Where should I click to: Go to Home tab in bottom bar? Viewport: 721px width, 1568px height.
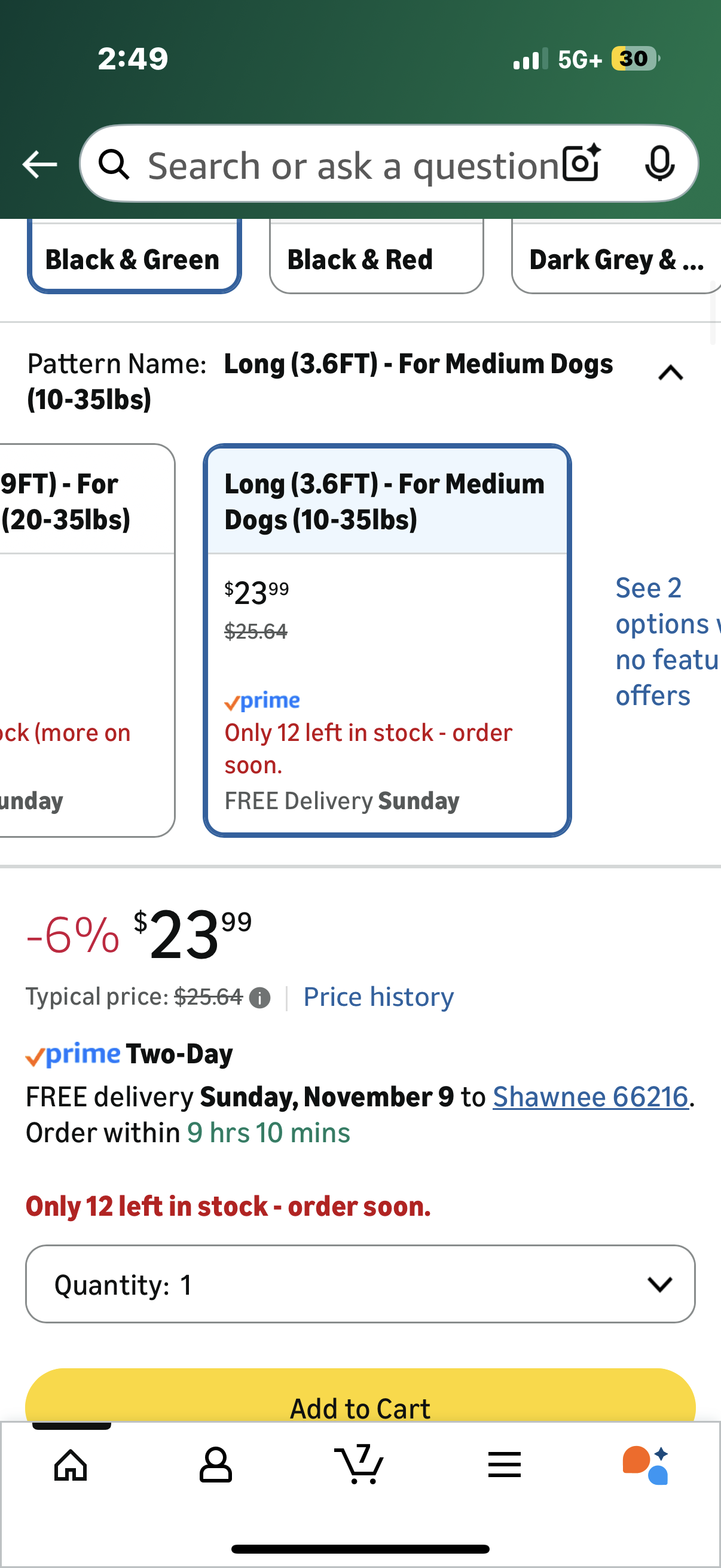tap(71, 1465)
